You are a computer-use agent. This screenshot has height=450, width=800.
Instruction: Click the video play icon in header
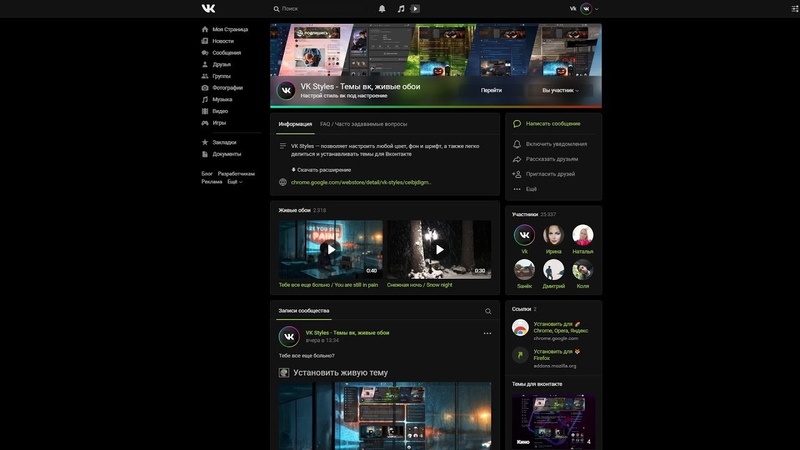coord(415,8)
